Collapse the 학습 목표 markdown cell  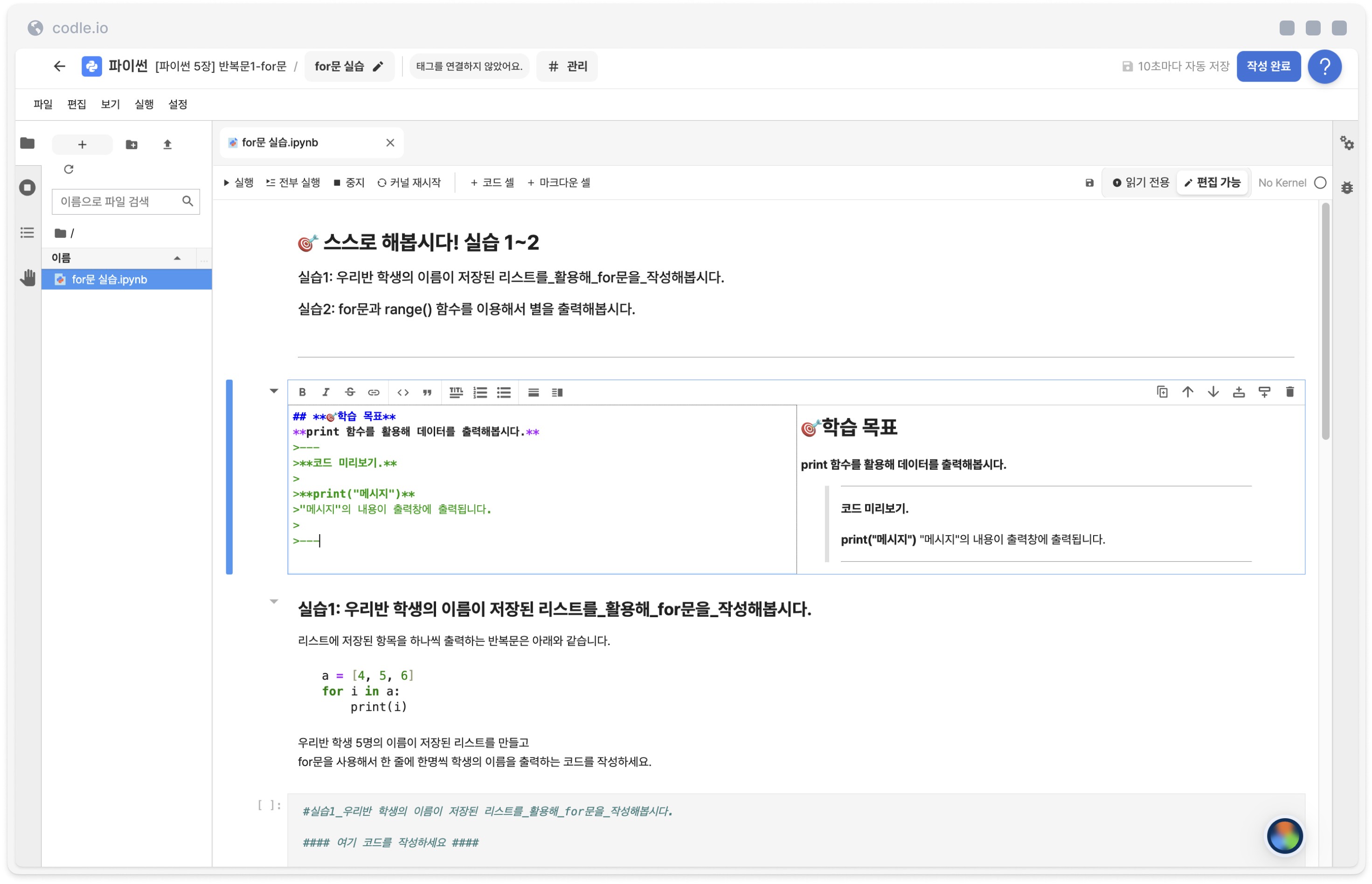pyautogui.click(x=274, y=391)
